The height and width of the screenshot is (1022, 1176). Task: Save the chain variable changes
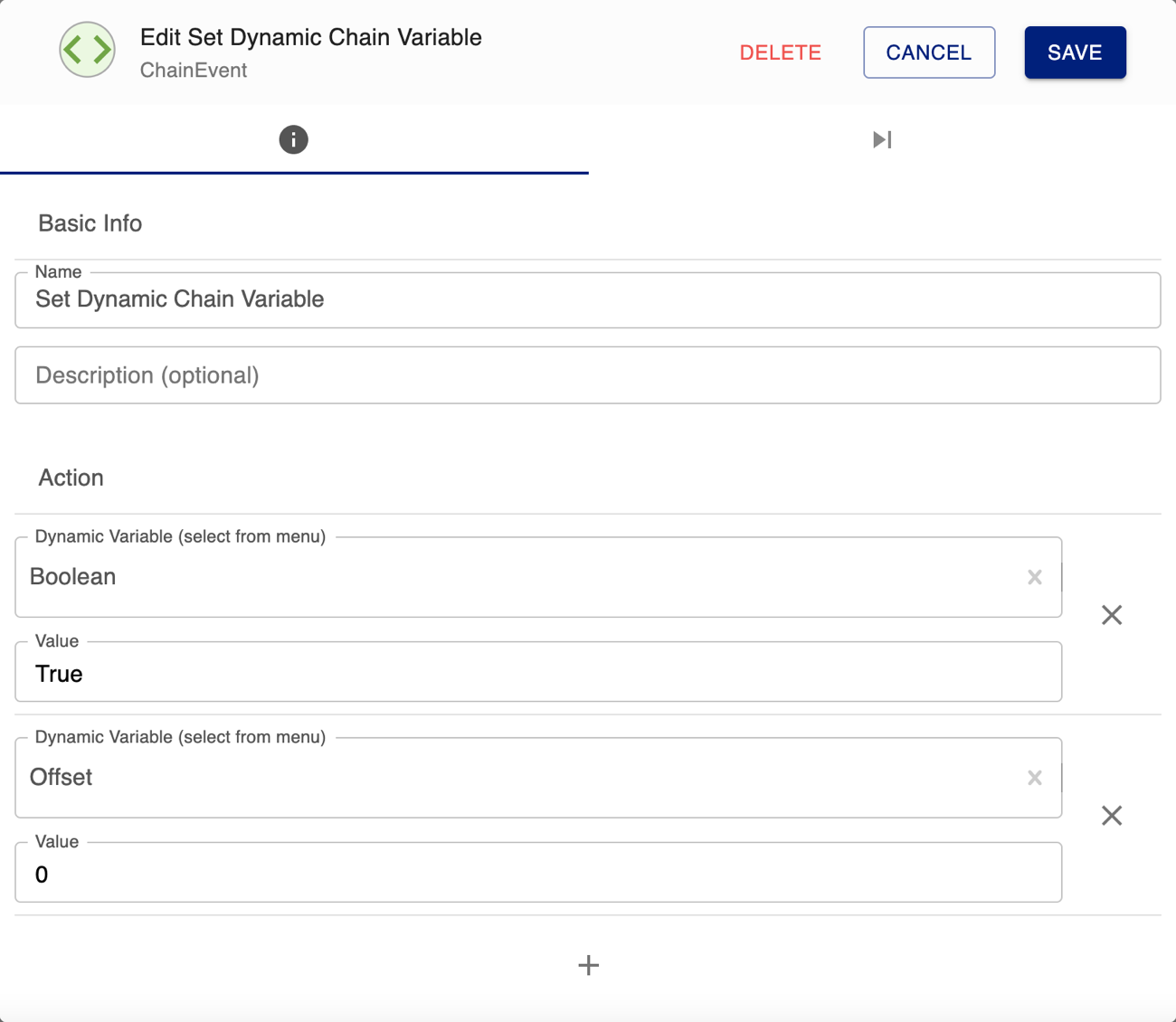[x=1075, y=52]
